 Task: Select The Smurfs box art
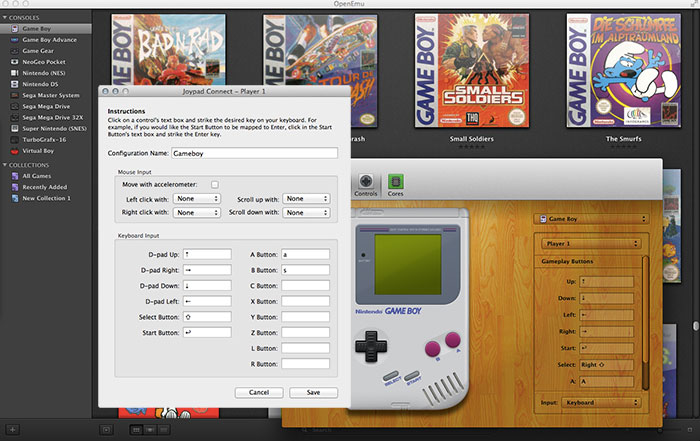pyautogui.click(x=624, y=71)
